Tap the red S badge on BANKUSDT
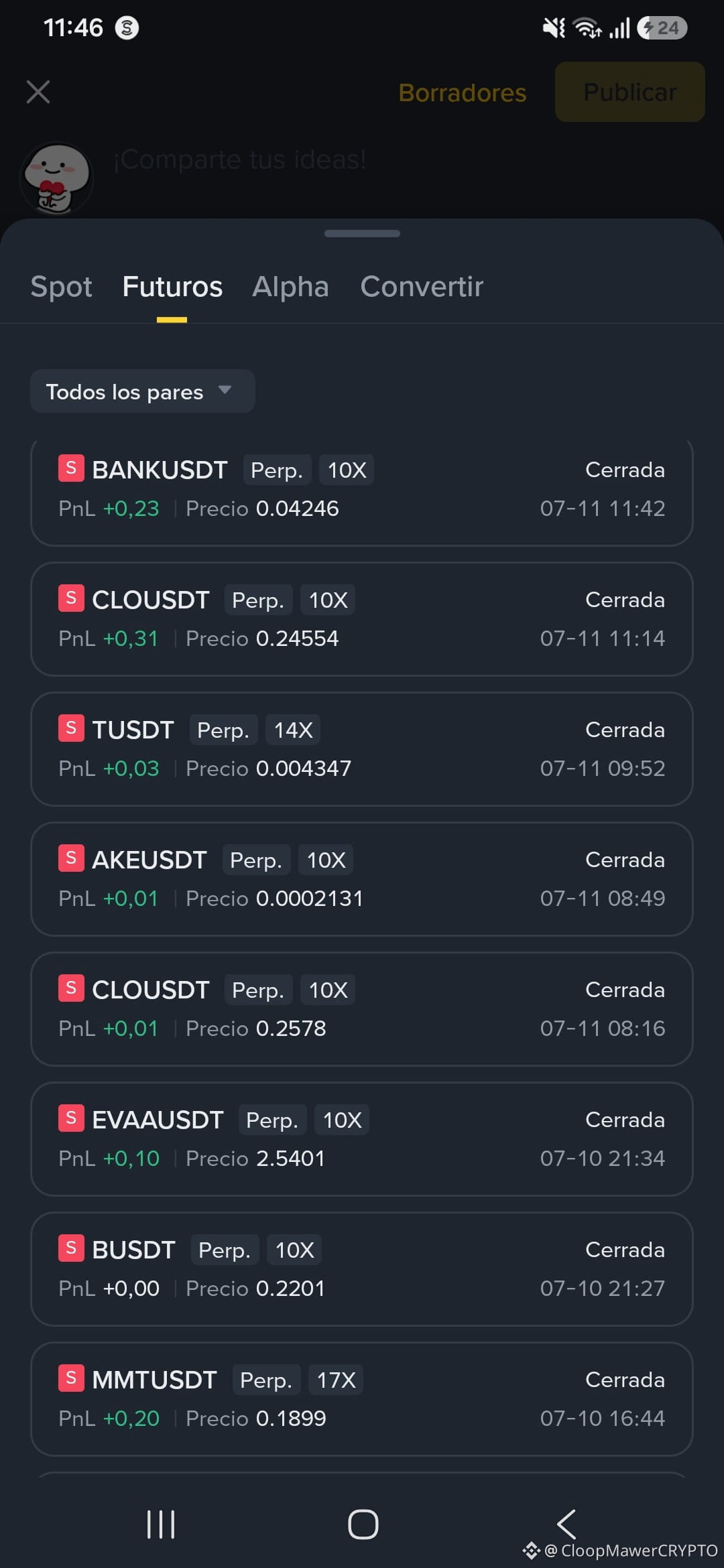 [71, 468]
